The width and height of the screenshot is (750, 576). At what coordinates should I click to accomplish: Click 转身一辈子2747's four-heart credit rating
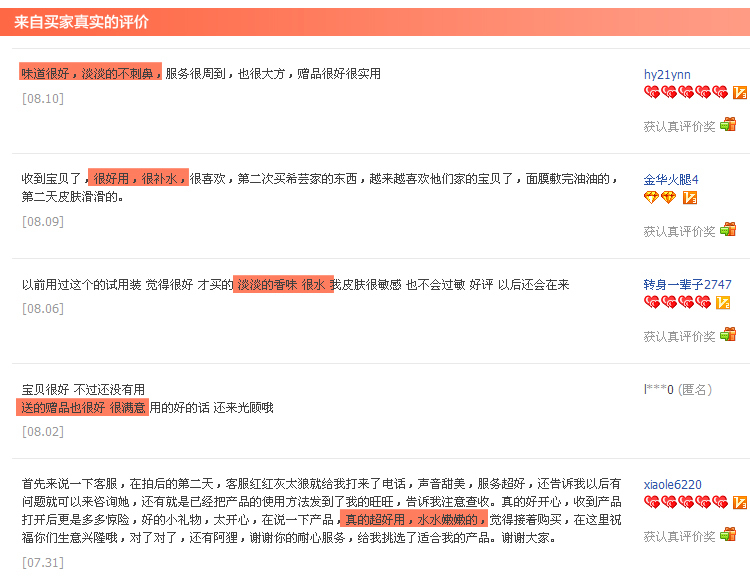(677, 302)
